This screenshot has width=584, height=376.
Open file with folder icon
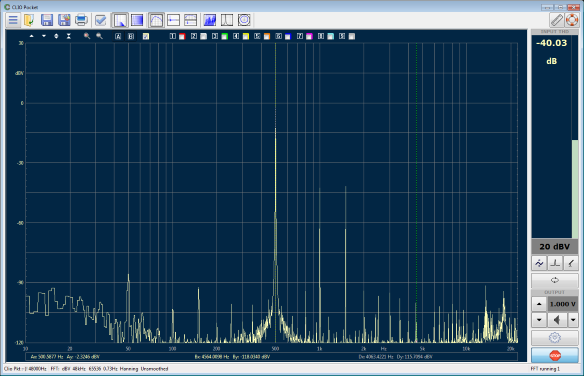click(x=29, y=20)
